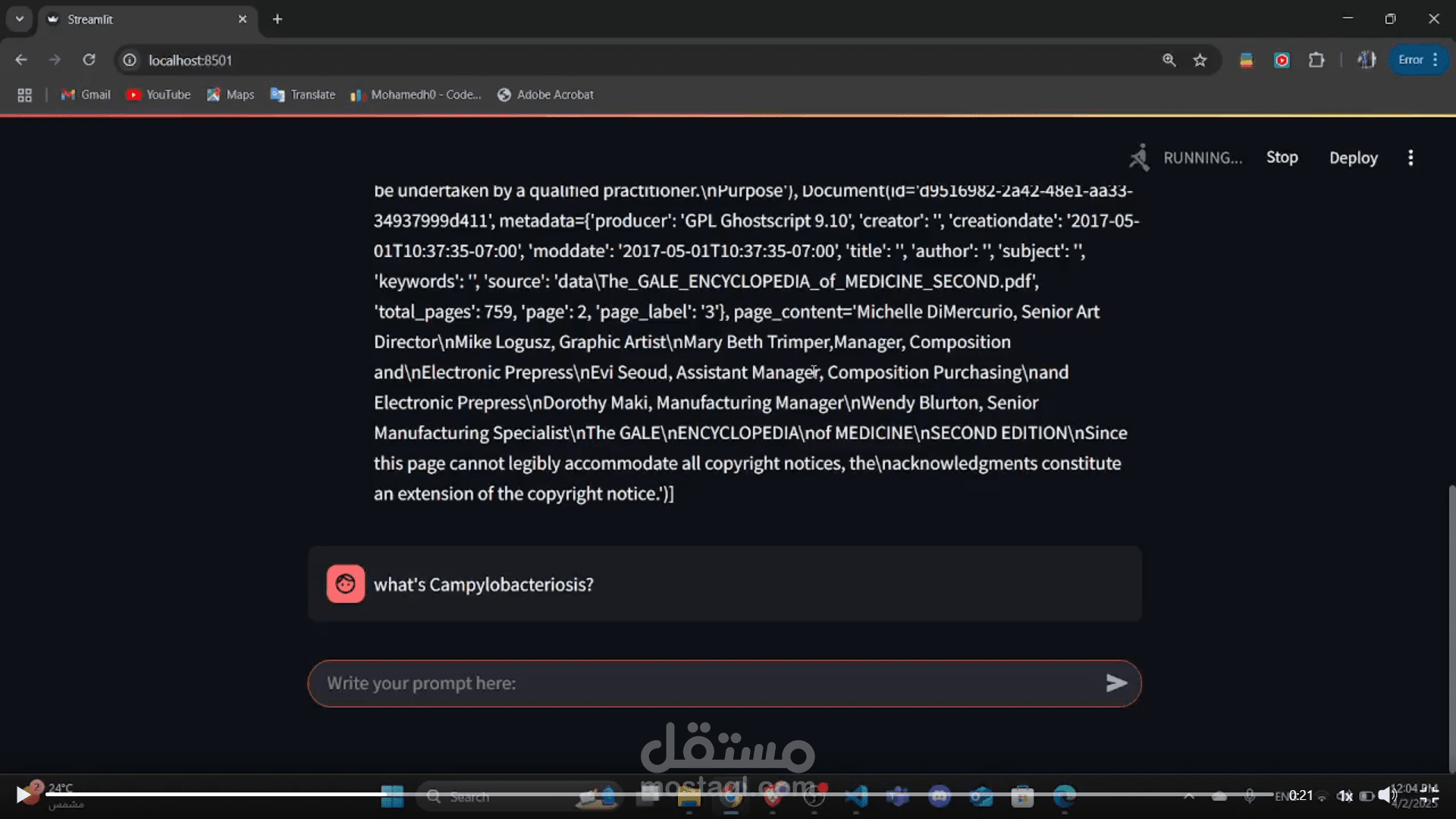Click the text 'Michelle DiMercurio, Senior Art'
1456x819 pixels.
pos(978,312)
